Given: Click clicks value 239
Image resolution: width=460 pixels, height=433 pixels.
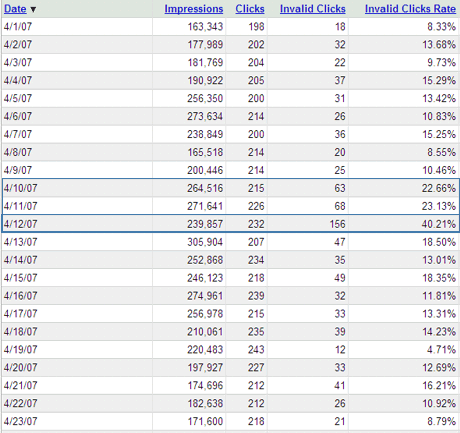Looking at the screenshot, I should [x=256, y=296].
